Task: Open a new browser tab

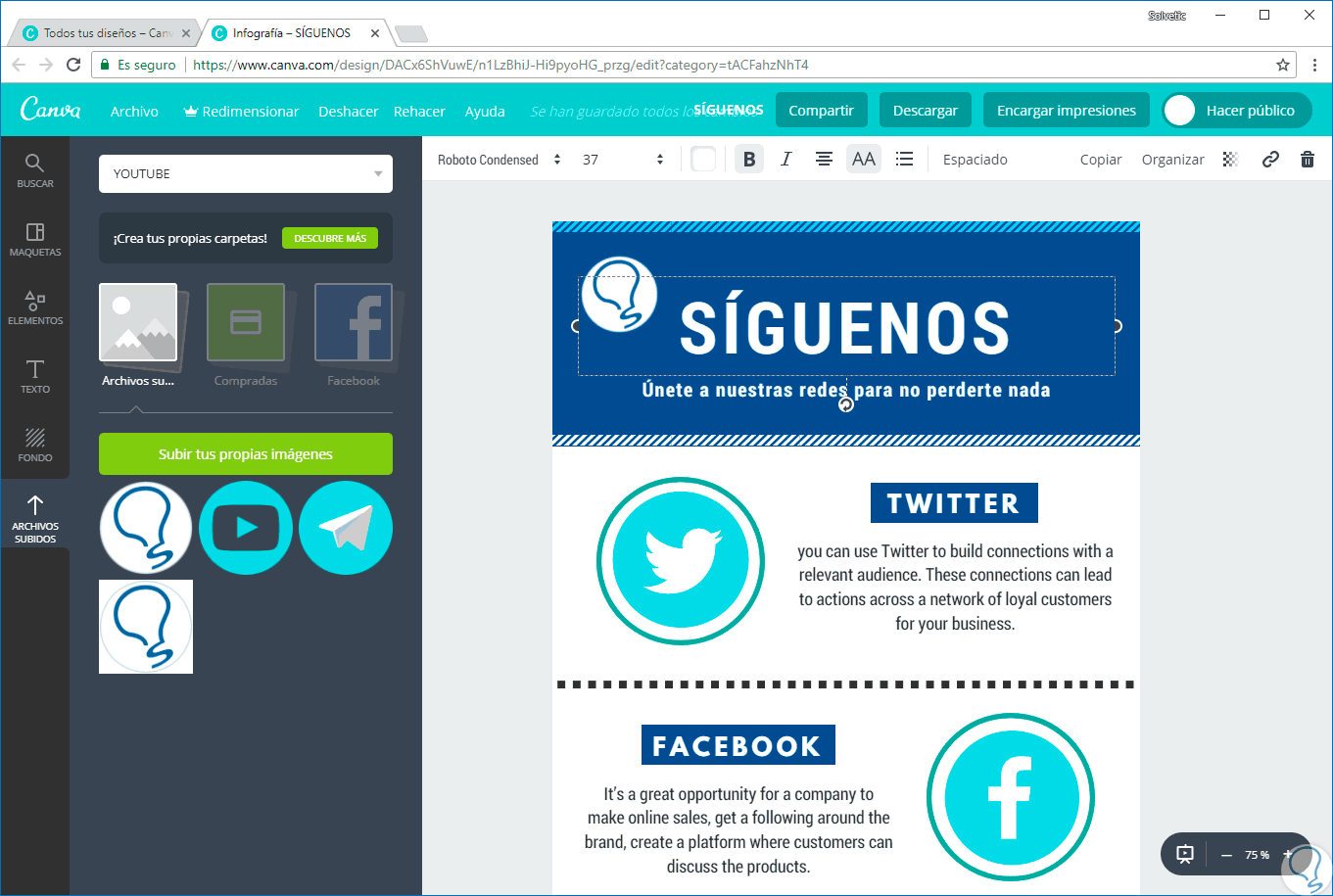Action: click(x=410, y=34)
